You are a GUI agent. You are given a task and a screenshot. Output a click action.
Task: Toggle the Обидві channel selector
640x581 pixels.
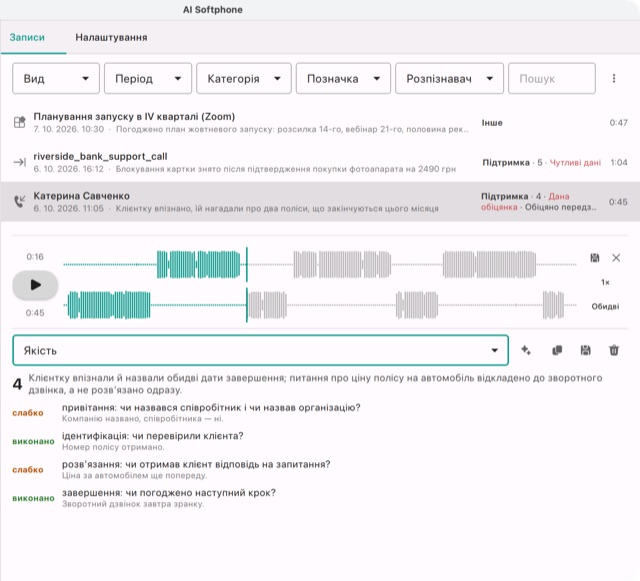(x=605, y=306)
